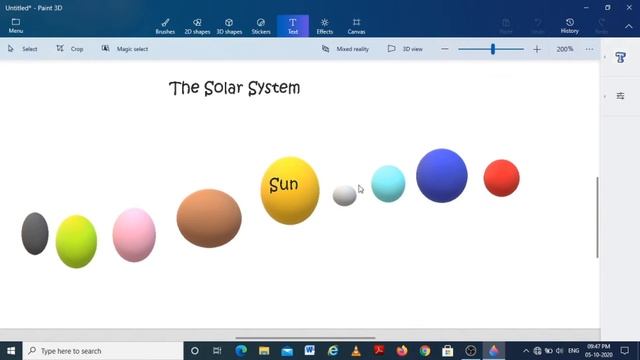Click The Solar System title text
This screenshot has height=360, width=640.
[234, 88]
